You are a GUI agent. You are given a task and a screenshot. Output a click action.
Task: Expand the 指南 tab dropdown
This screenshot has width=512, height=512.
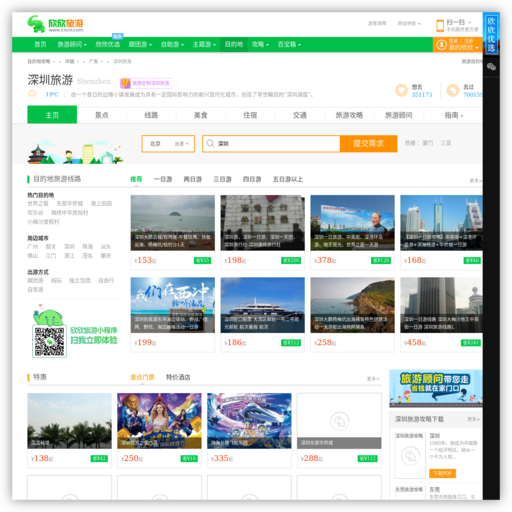(454, 115)
